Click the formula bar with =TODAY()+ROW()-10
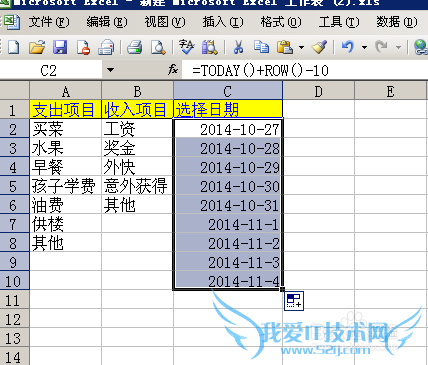Screen dimensions: 428x365 (305, 70)
